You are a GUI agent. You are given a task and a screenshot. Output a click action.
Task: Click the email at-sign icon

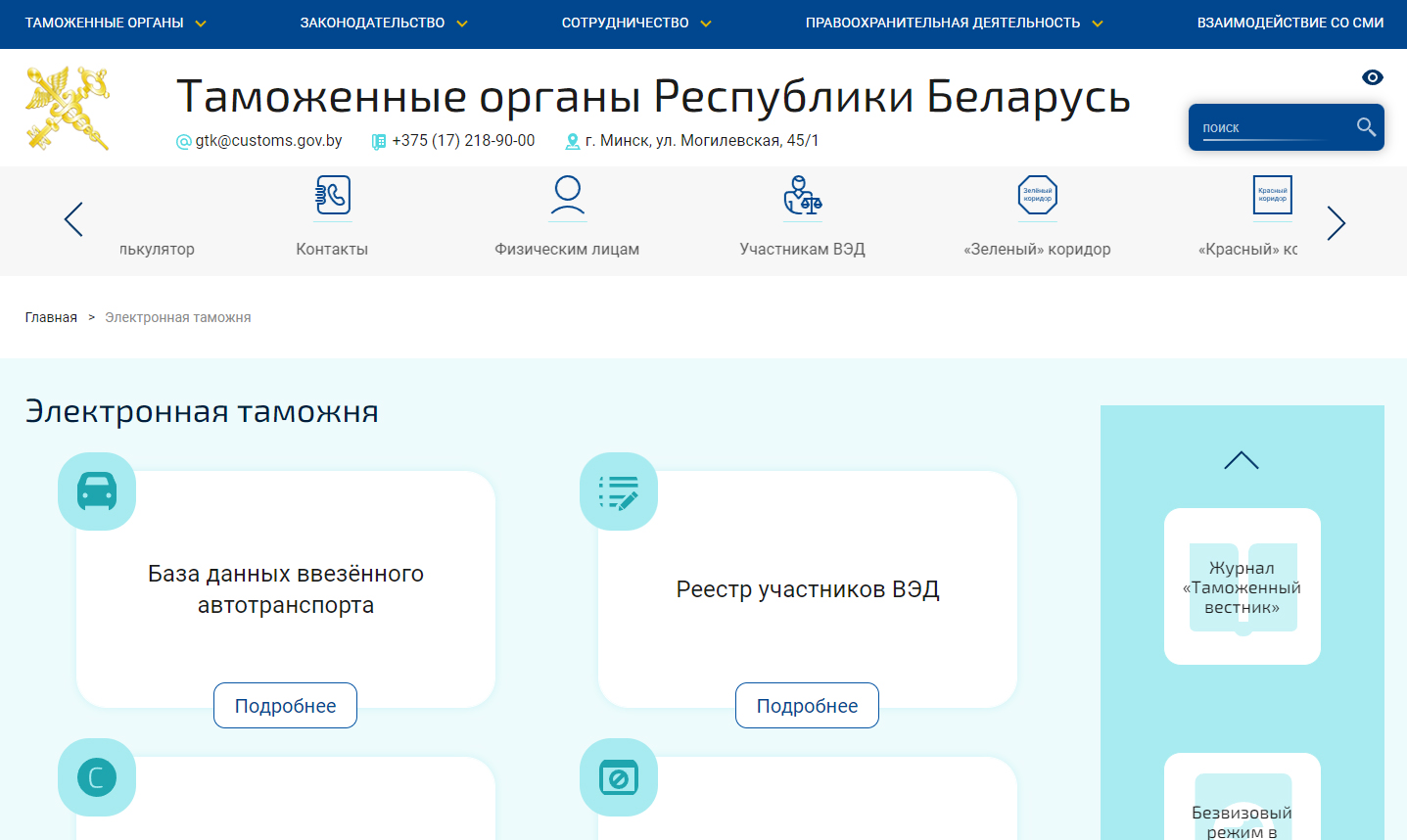click(183, 142)
